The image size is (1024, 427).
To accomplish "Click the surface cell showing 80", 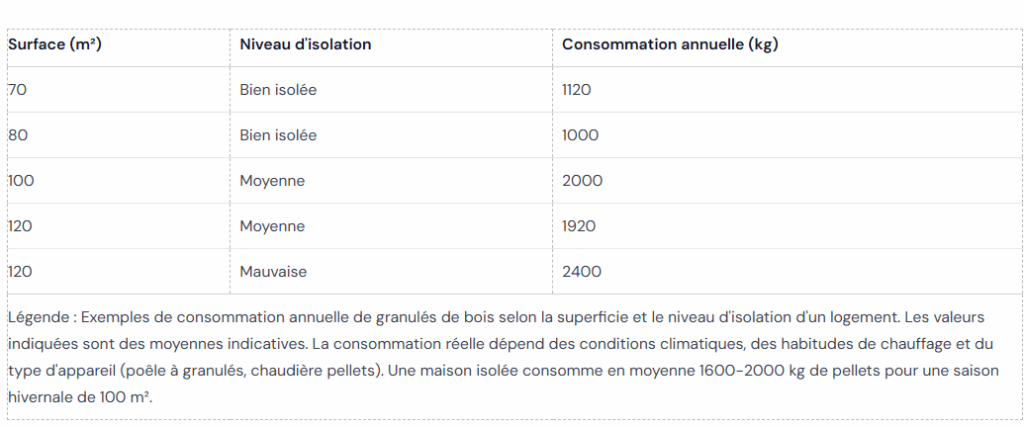I will (19, 135).
